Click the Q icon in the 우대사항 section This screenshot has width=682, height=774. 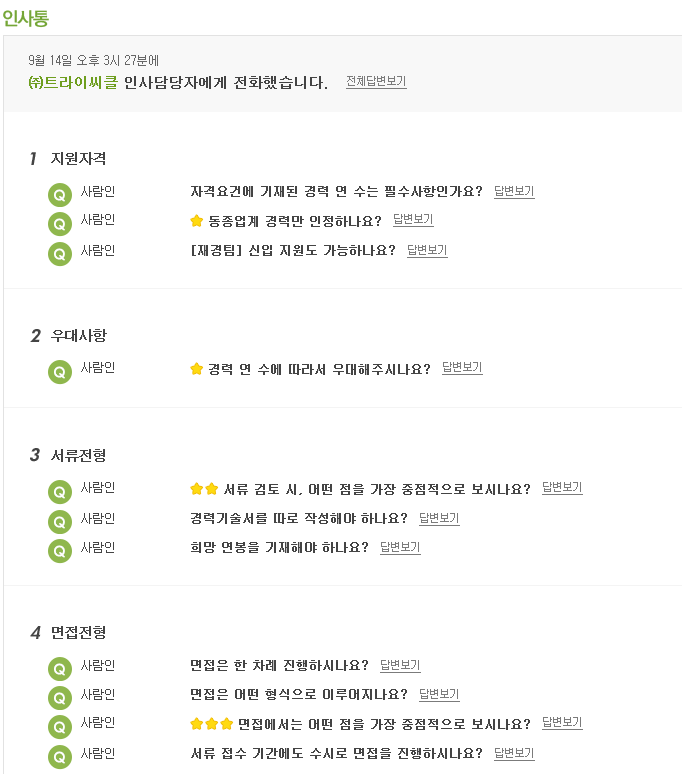(x=60, y=372)
